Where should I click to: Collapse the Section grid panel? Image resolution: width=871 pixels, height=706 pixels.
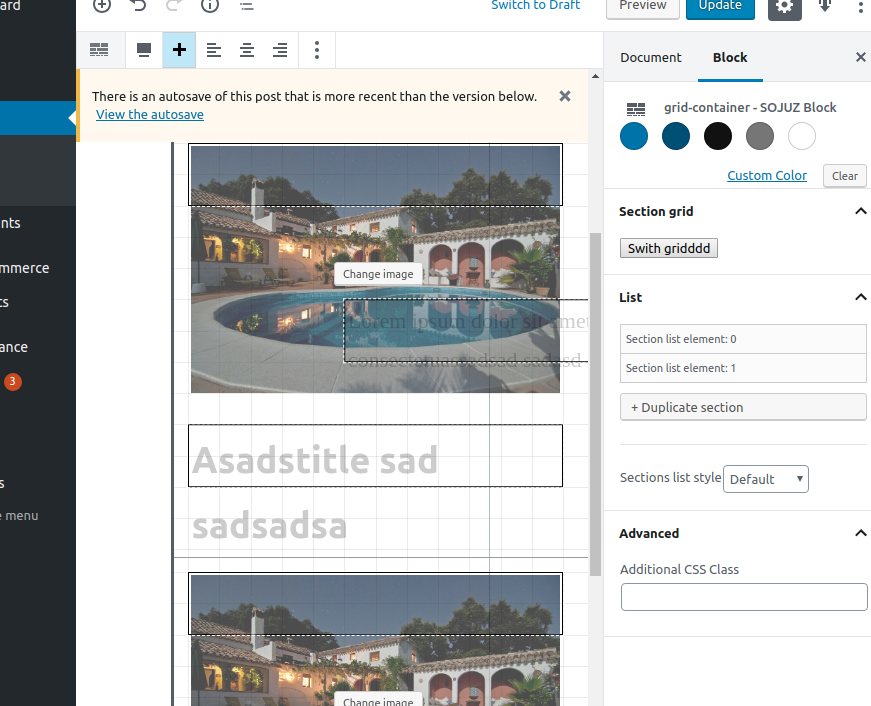point(860,211)
